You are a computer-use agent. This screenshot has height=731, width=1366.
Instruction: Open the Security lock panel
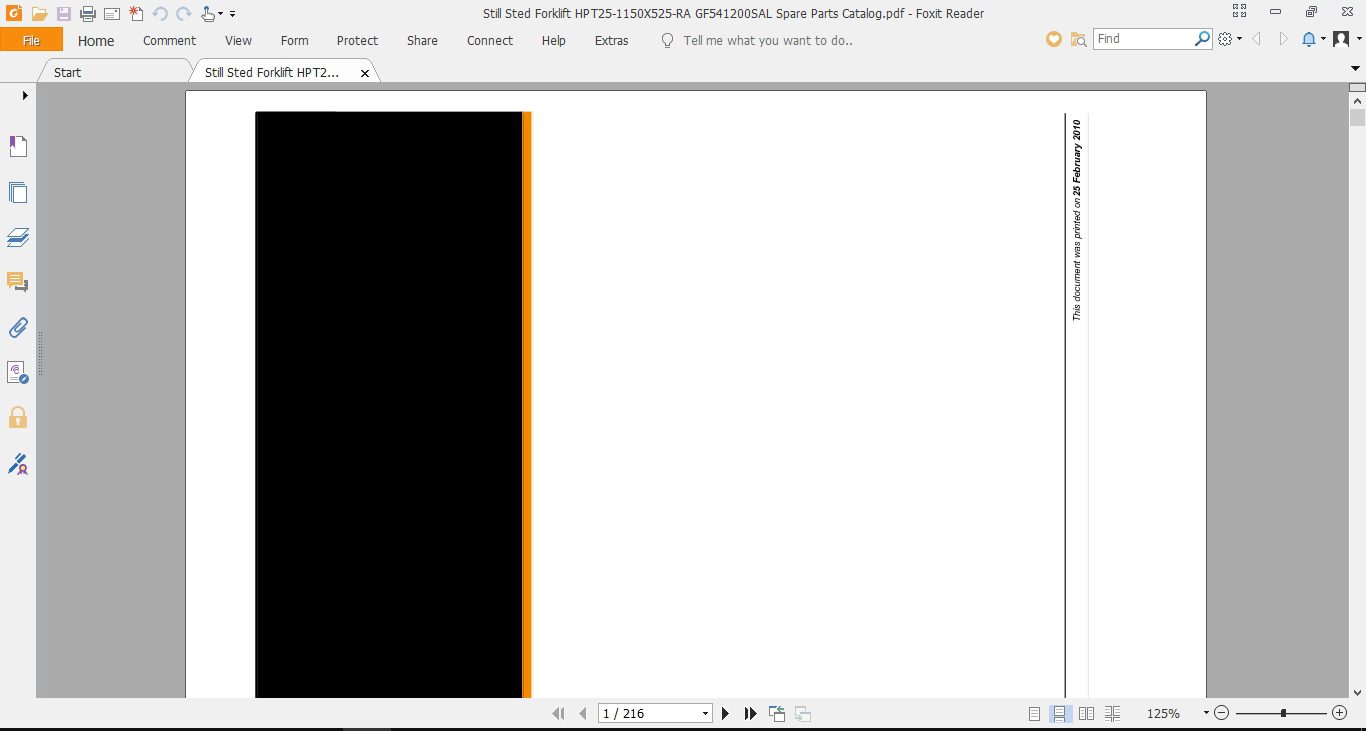point(18,417)
